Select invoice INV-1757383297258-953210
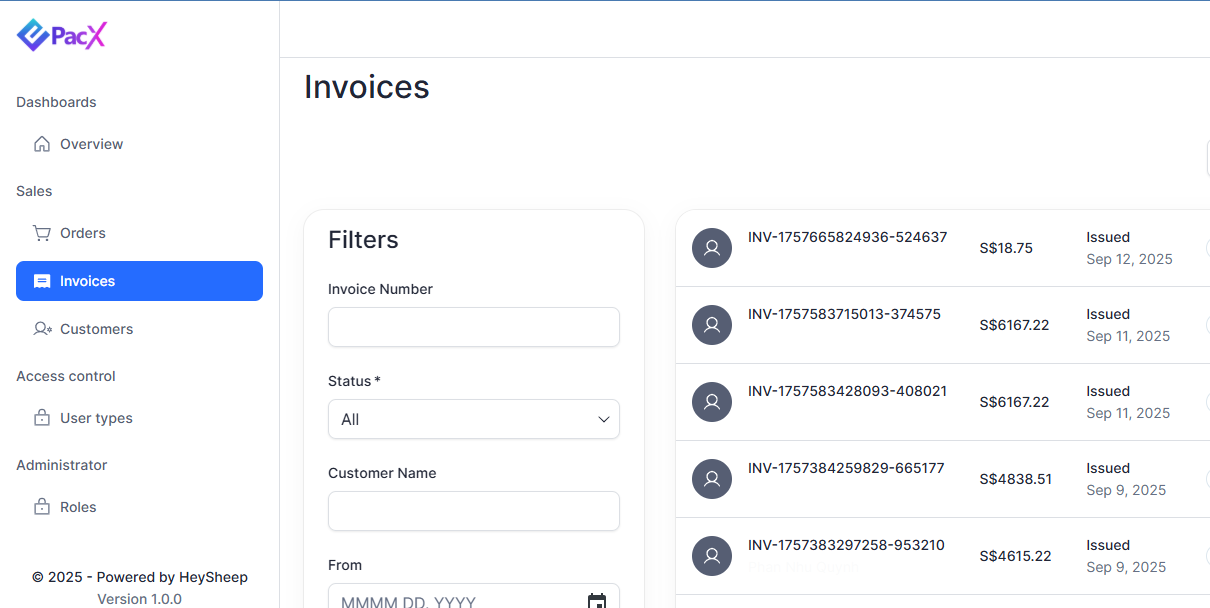The image size is (1210, 608). (846, 545)
